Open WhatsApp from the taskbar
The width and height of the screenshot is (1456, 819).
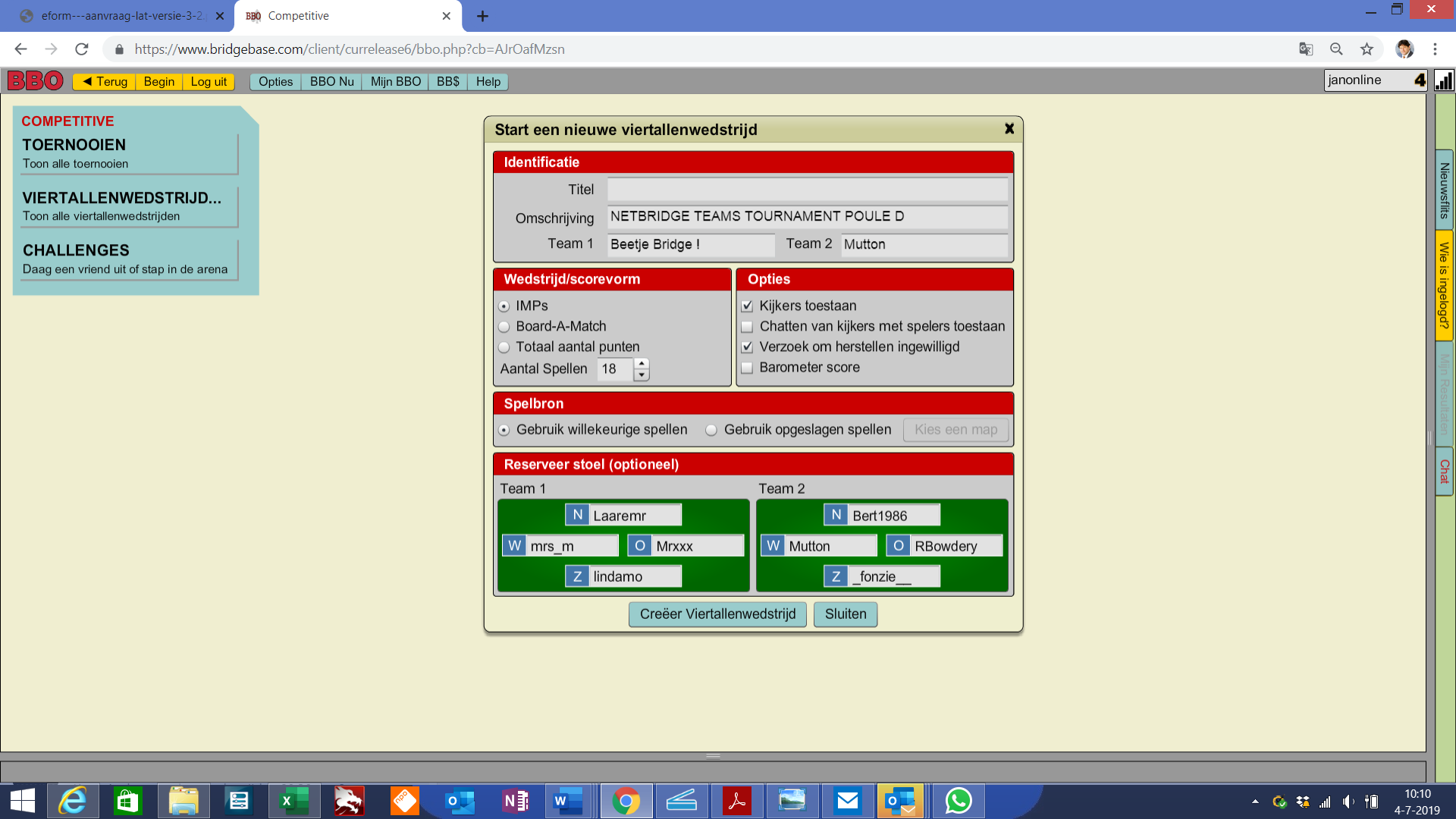[959, 801]
